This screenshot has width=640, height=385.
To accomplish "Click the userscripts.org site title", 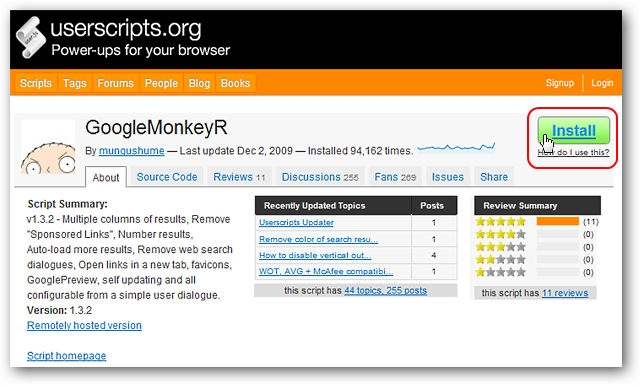I will (126, 29).
